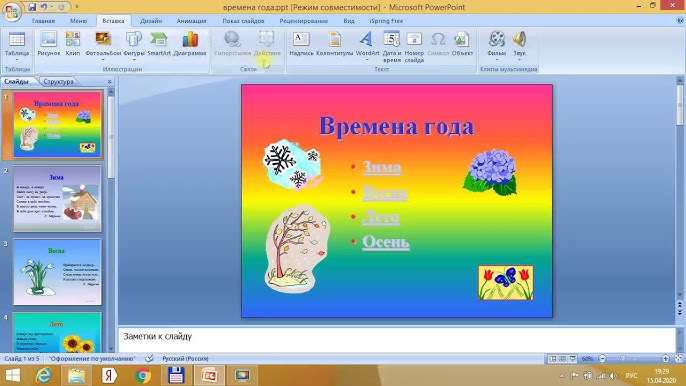Open the Дизайн ribbon tab
This screenshot has width=686, height=386.
151,21
